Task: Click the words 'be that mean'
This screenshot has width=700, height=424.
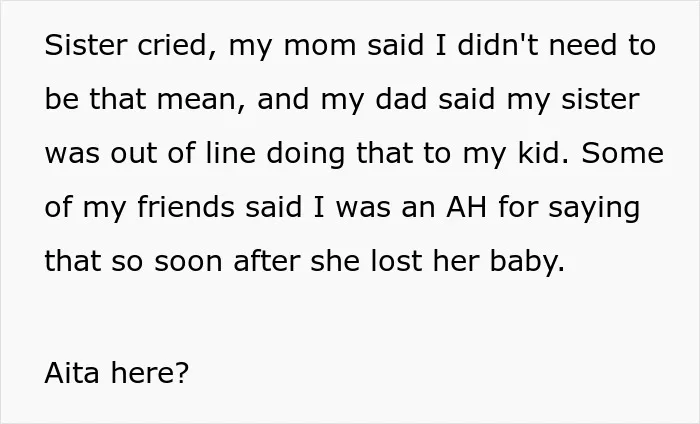Action: [x=141, y=99]
